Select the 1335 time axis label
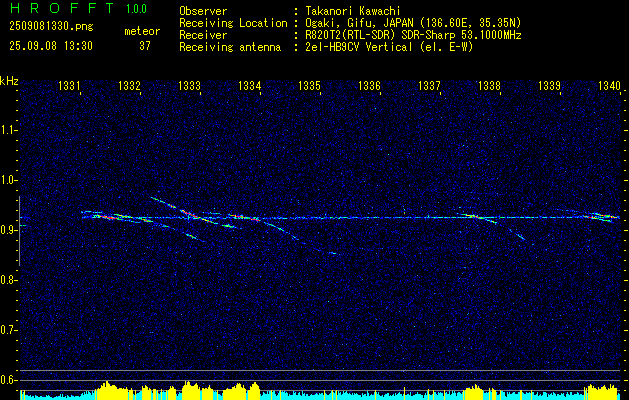629x400 pixels. pyautogui.click(x=309, y=85)
